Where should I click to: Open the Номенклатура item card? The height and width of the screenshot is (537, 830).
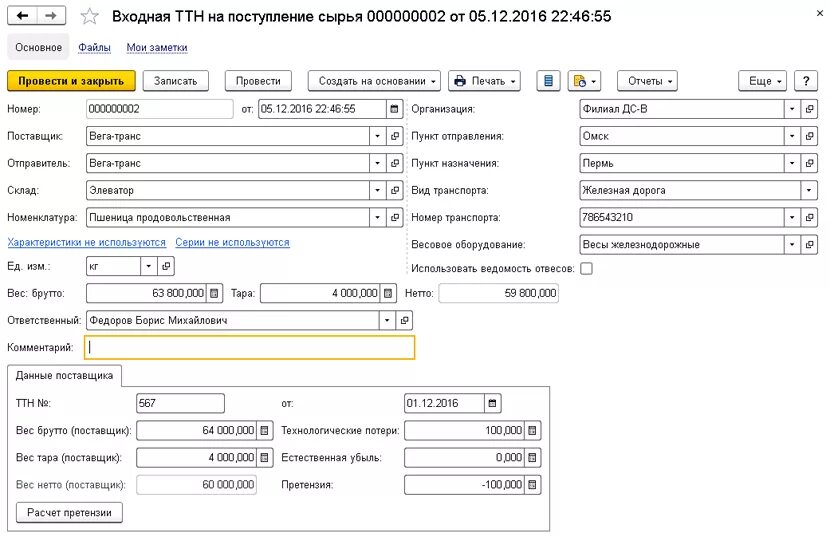[394, 217]
